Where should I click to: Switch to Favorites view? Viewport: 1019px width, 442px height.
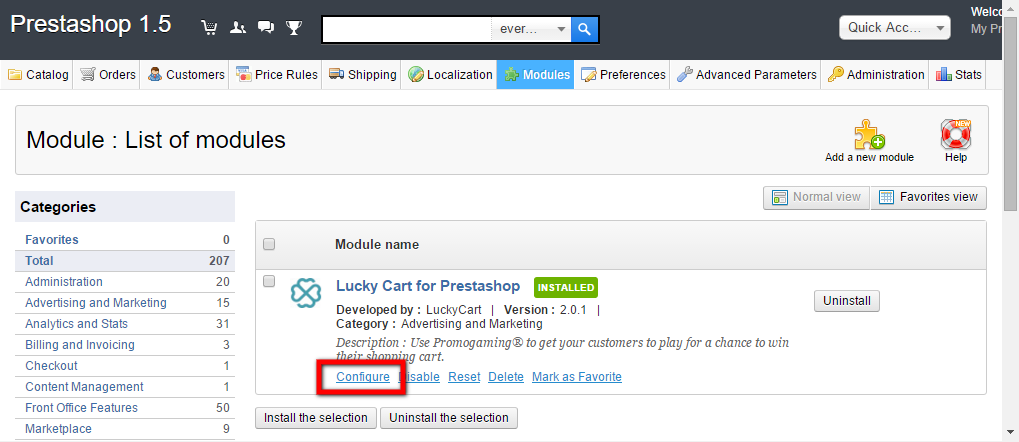click(929, 197)
